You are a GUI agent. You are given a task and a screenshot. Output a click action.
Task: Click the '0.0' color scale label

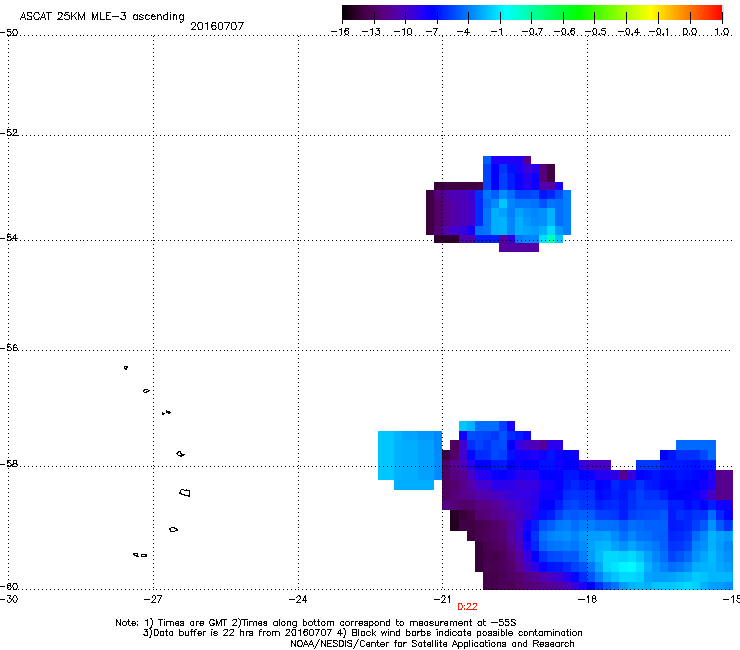click(690, 32)
